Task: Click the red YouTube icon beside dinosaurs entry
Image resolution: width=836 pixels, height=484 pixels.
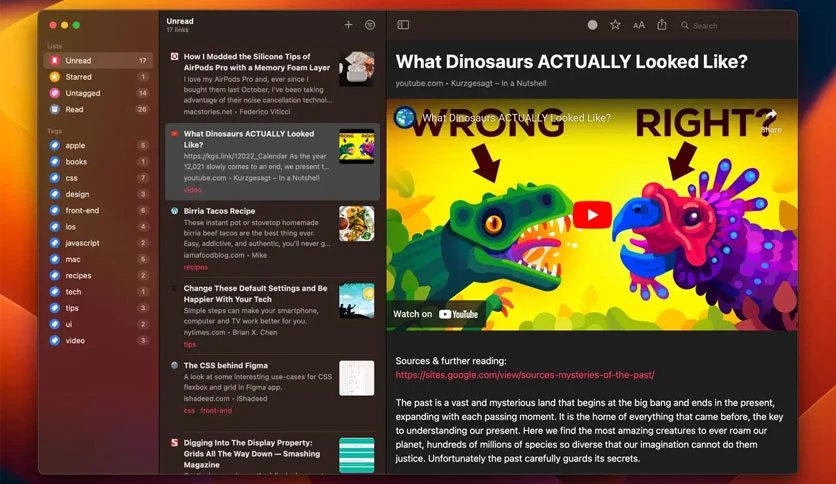Action: (174, 134)
